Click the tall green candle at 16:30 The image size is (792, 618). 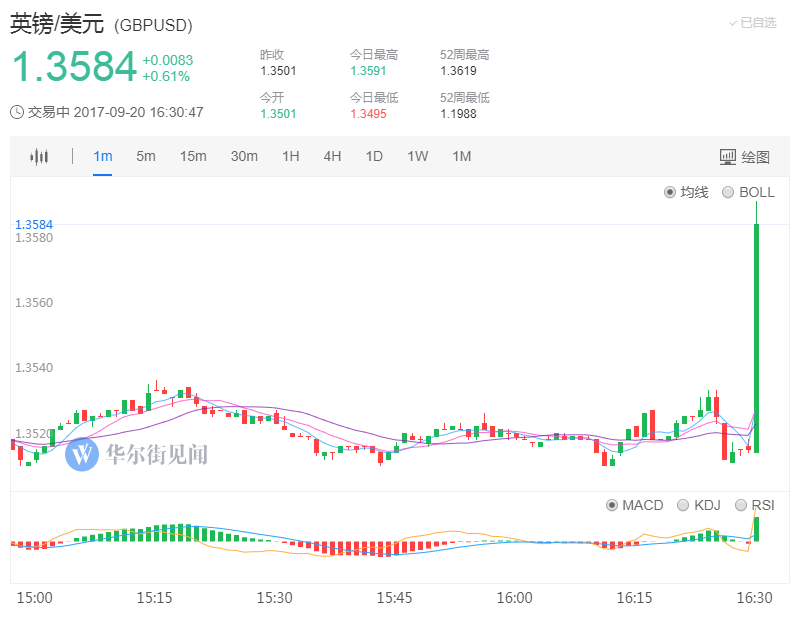[x=757, y=338]
